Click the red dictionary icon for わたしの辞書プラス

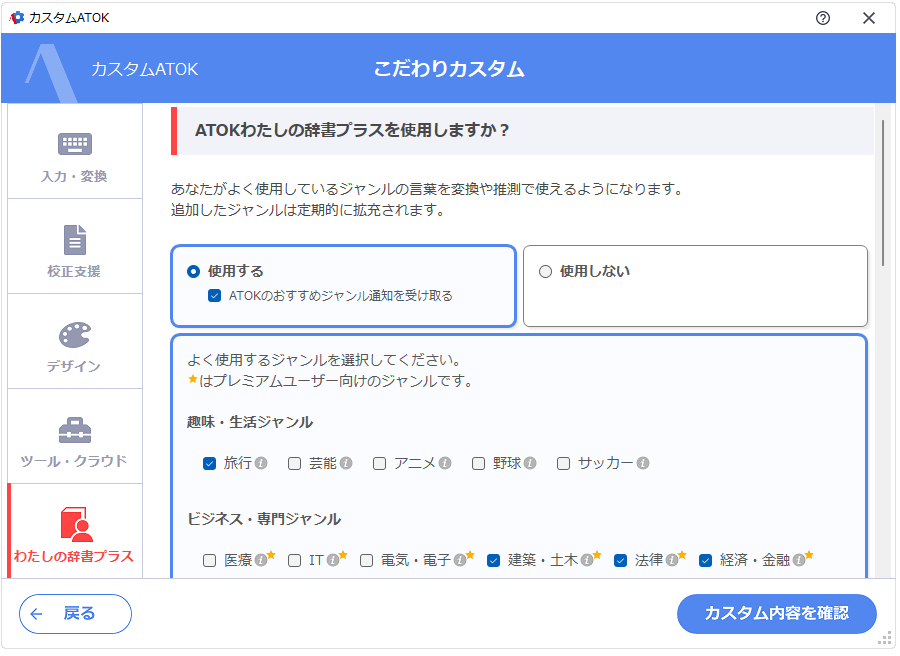point(76,524)
